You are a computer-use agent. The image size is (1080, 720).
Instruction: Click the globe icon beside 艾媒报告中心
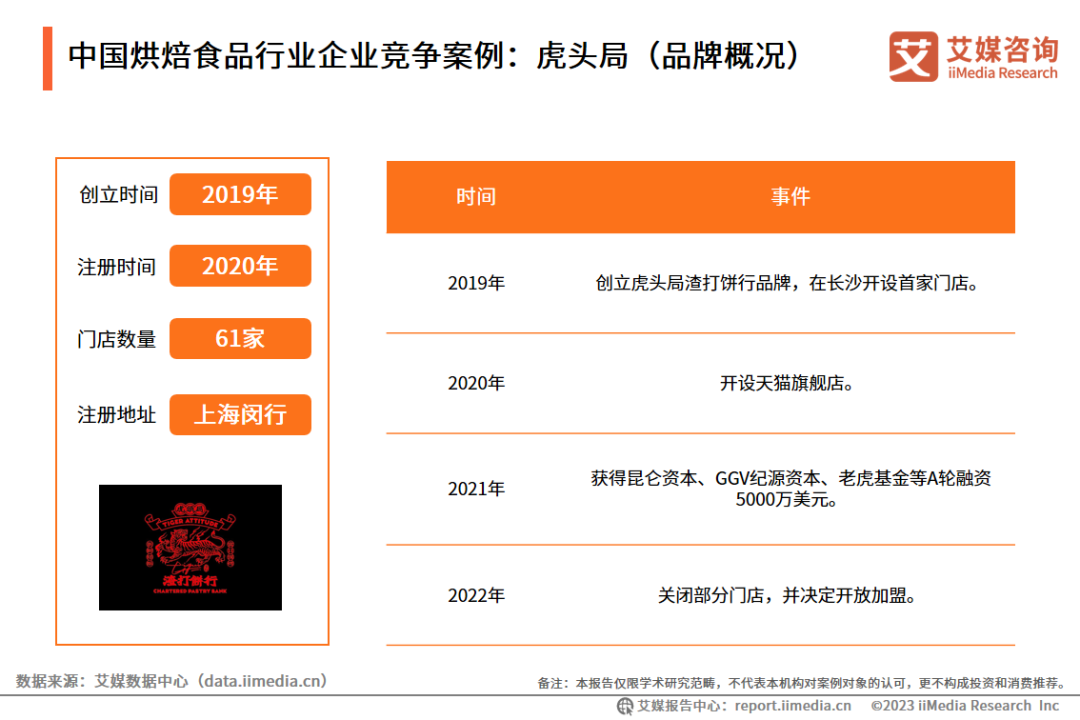(625, 706)
